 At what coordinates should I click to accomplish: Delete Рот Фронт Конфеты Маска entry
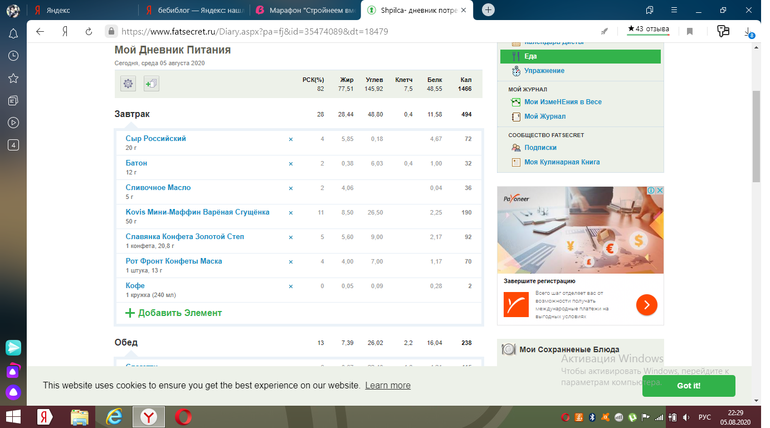[291, 262]
